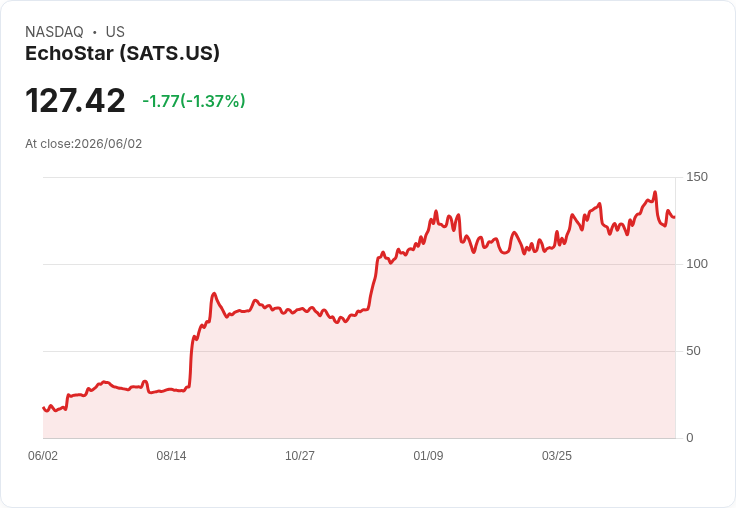Click the US market label
Viewport: 736px width, 508px height.
(115, 32)
